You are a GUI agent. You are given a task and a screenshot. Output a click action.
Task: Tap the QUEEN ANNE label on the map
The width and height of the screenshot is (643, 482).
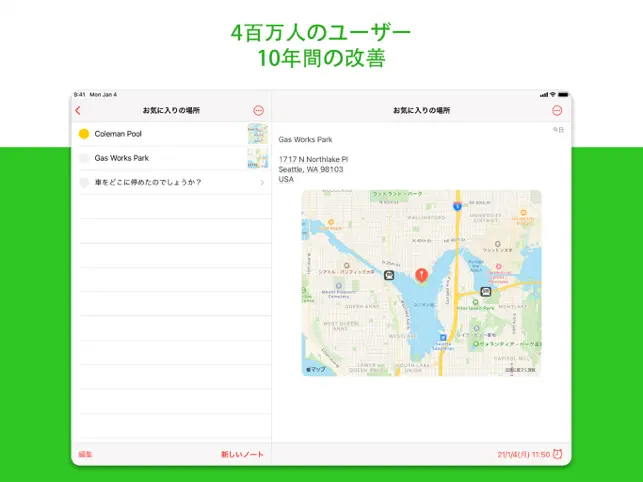[x=362, y=306]
